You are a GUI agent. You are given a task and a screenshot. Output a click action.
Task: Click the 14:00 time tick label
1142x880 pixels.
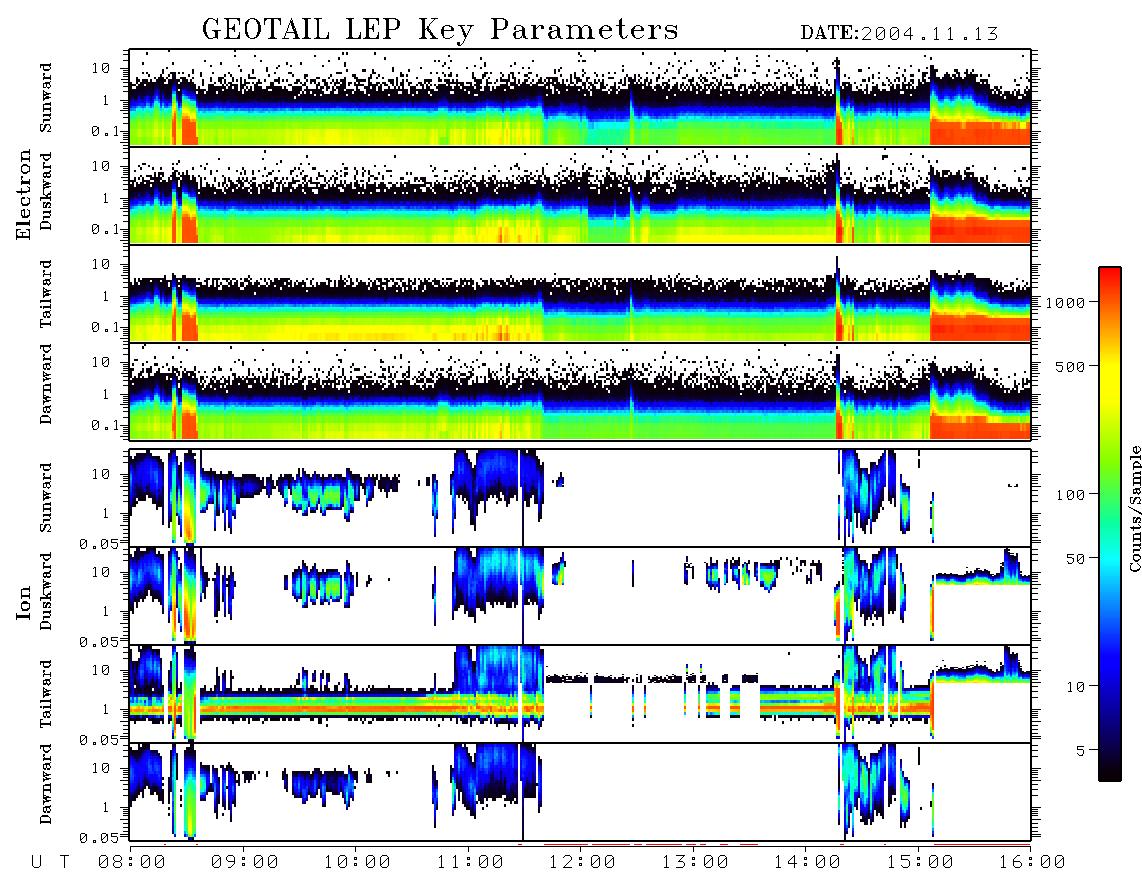pos(807,862)
